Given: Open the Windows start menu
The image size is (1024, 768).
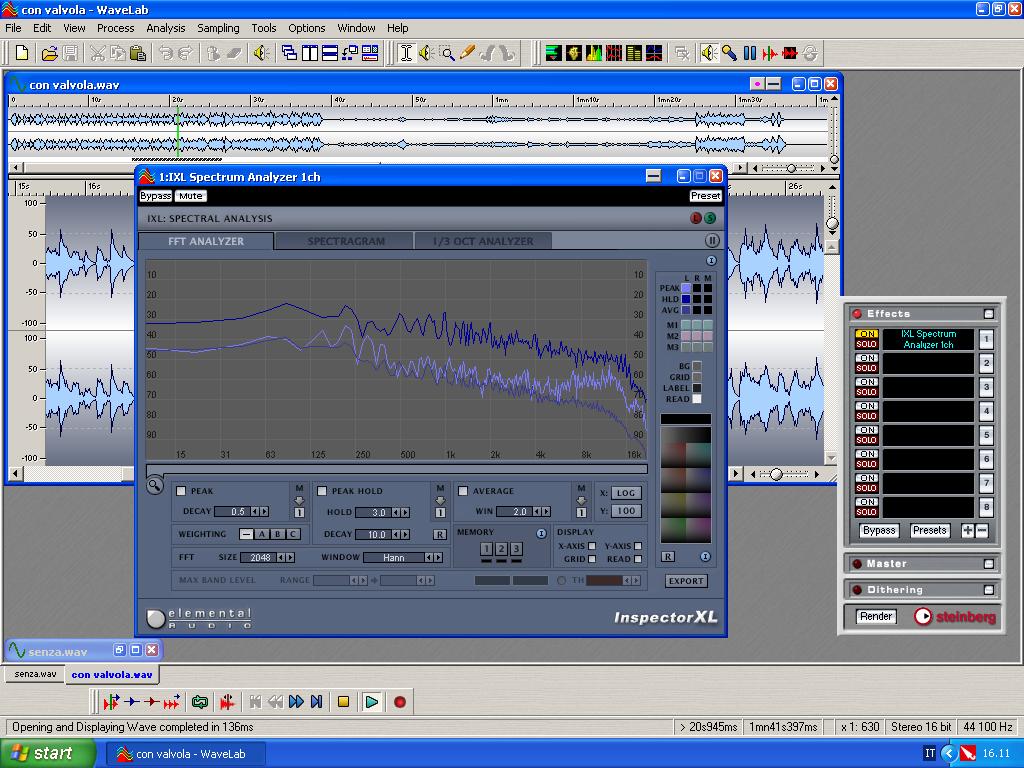Looking at the screenshot, I should tap(46, 754).
